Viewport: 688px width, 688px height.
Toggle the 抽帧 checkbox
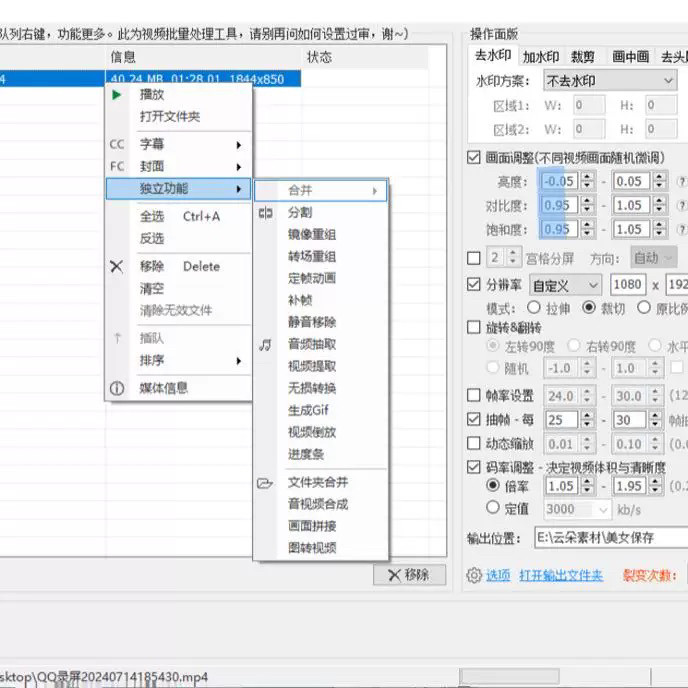point(473,419)
